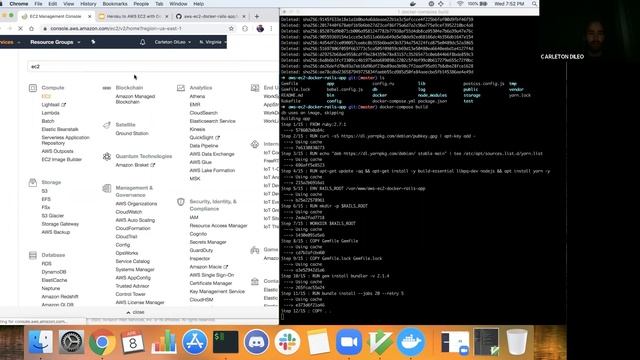Open Lambda service link
This screenshot has width=640, height=360.
(x=51, y=113)
